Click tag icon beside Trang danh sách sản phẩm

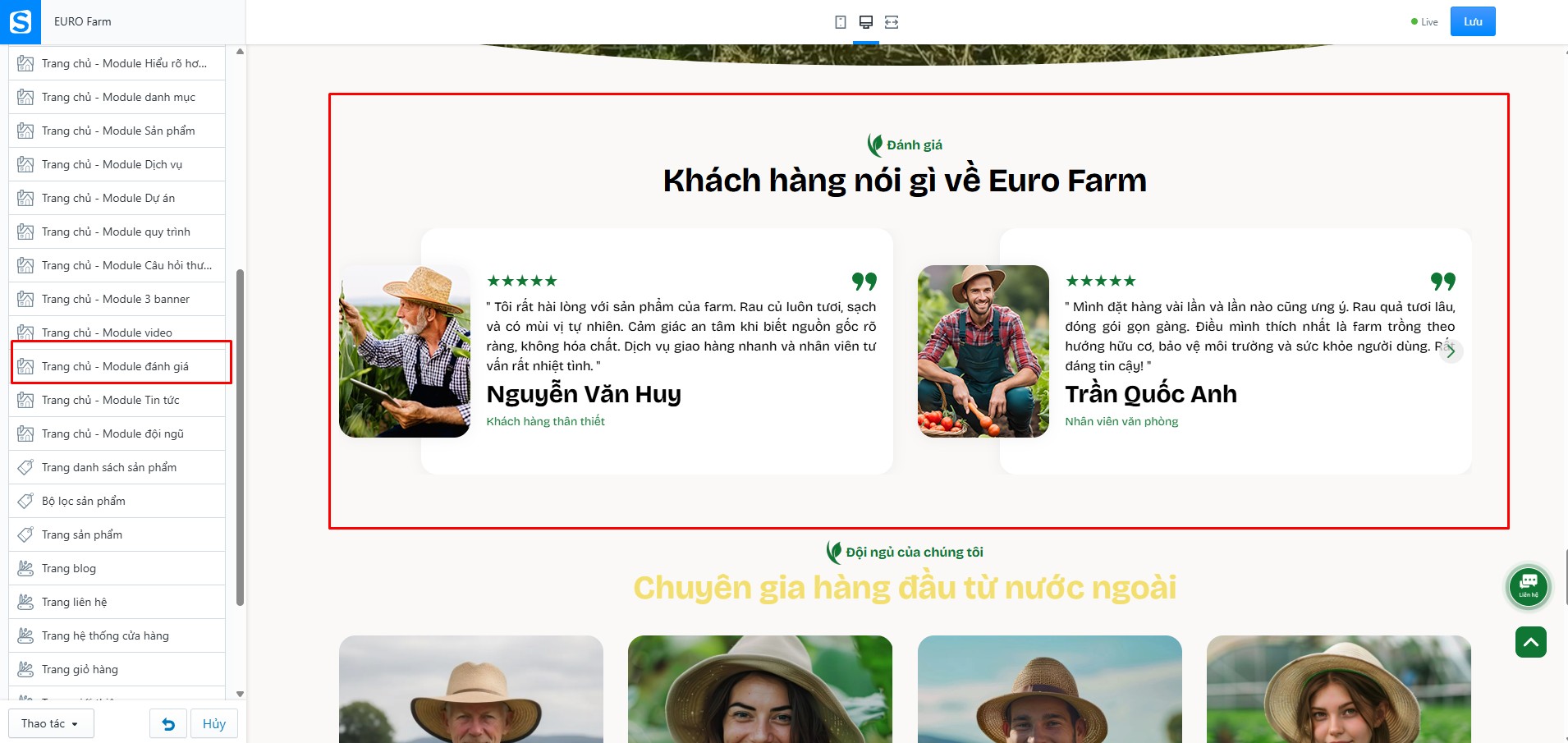click(25, 467)
